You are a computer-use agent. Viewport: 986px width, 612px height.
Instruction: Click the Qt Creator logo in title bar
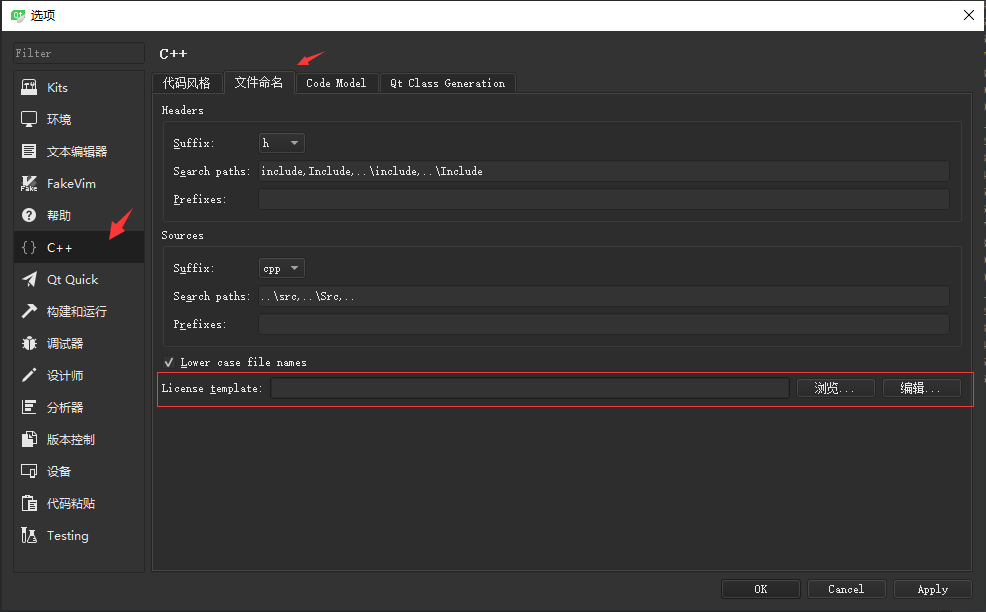point(18,15)
